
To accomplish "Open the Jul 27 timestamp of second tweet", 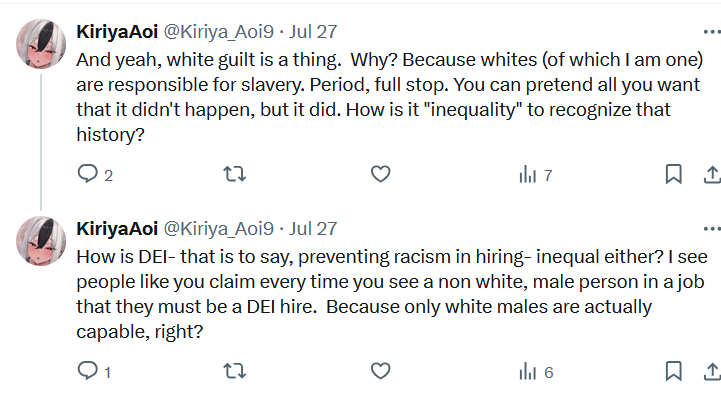I will (x=313, y=228).
